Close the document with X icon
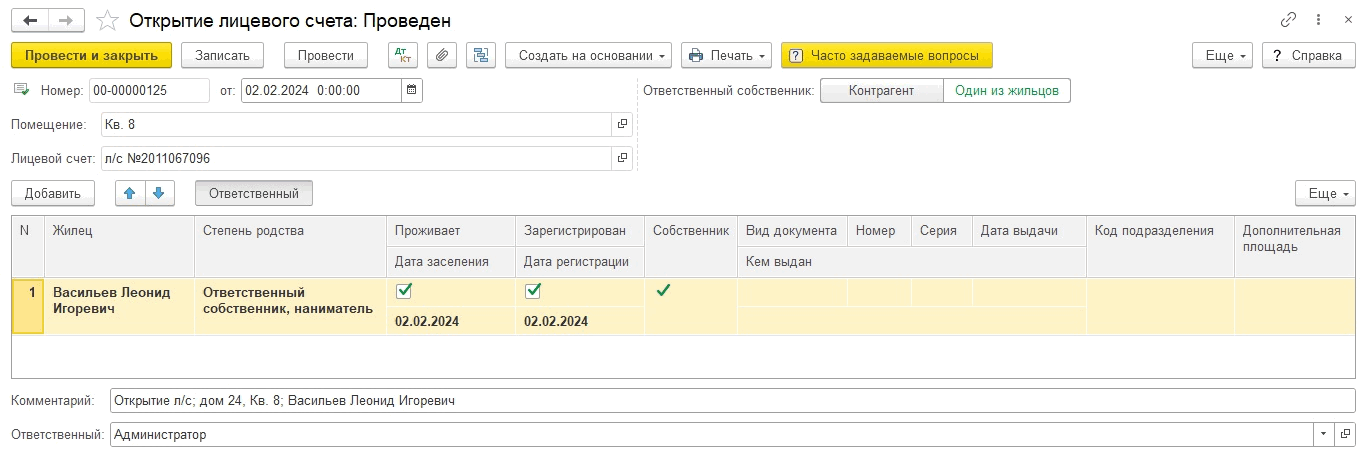1366x454 pixels. (x=1346, y=20)
